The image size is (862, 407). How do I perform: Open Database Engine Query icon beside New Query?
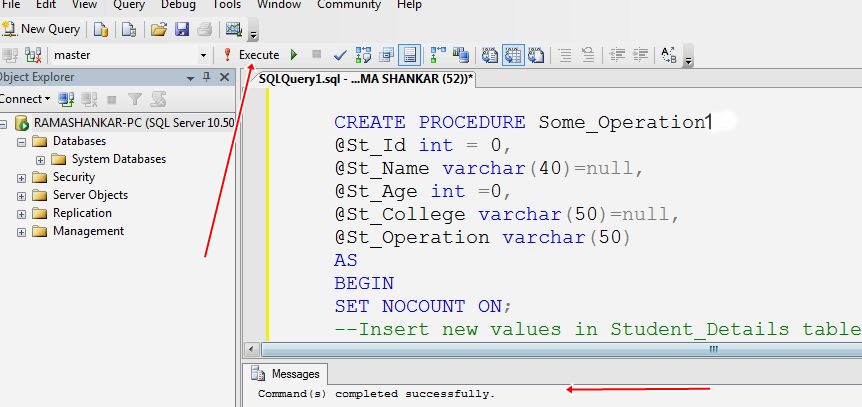click(x=101, y=29)
